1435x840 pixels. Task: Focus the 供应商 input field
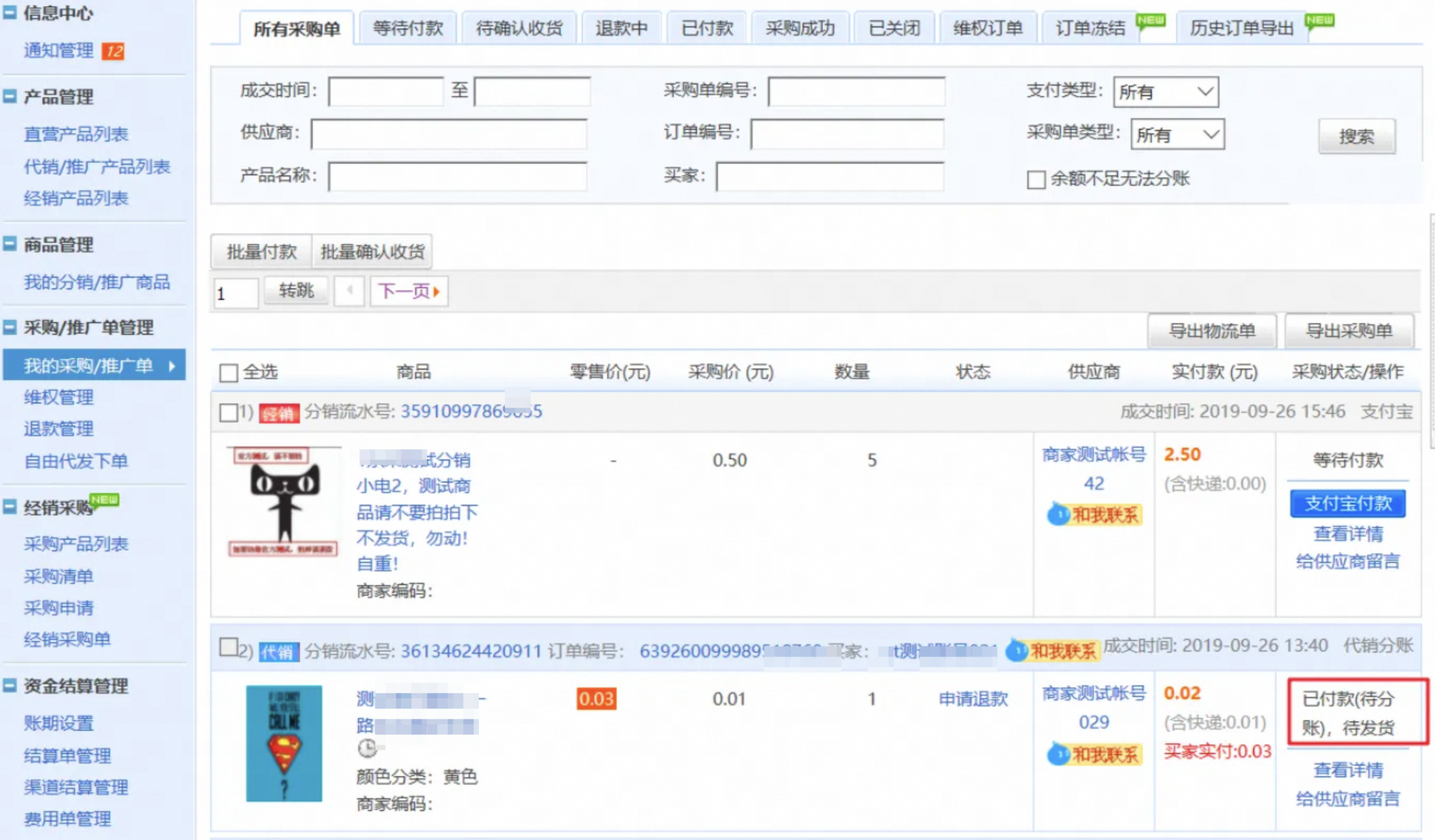[x=449, y=134]
